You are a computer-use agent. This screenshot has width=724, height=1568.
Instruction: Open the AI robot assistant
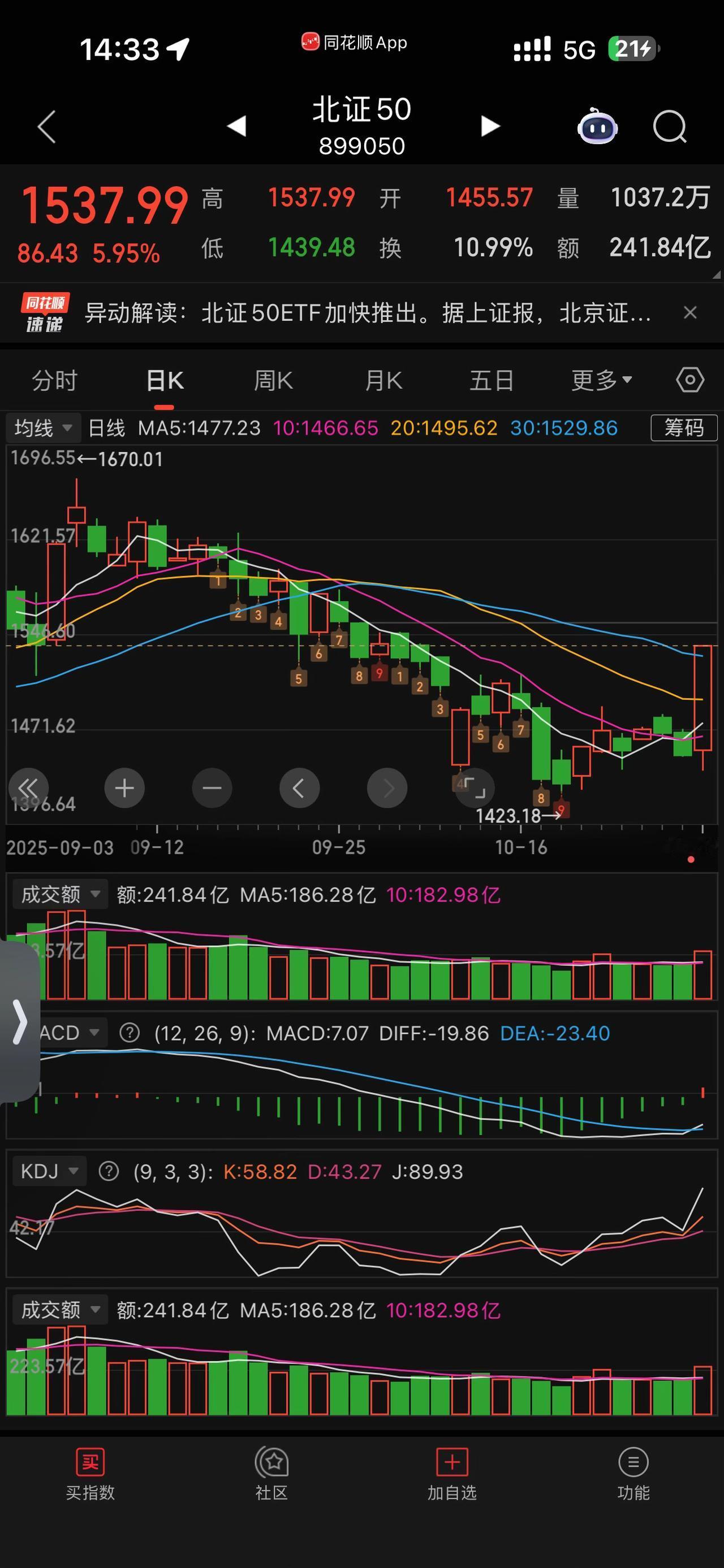597,126
